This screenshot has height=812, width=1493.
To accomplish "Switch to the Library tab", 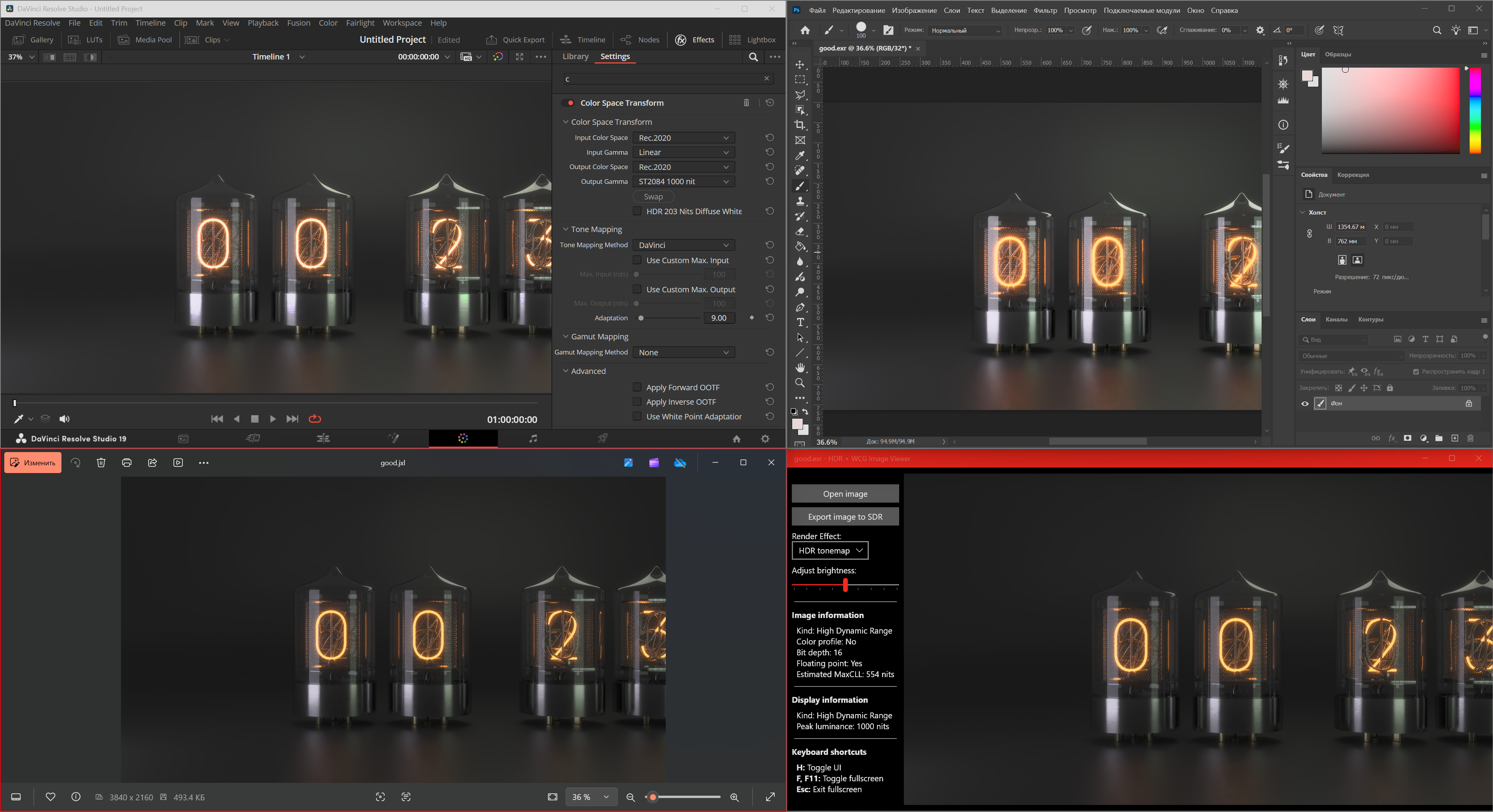I will point(575,56).
